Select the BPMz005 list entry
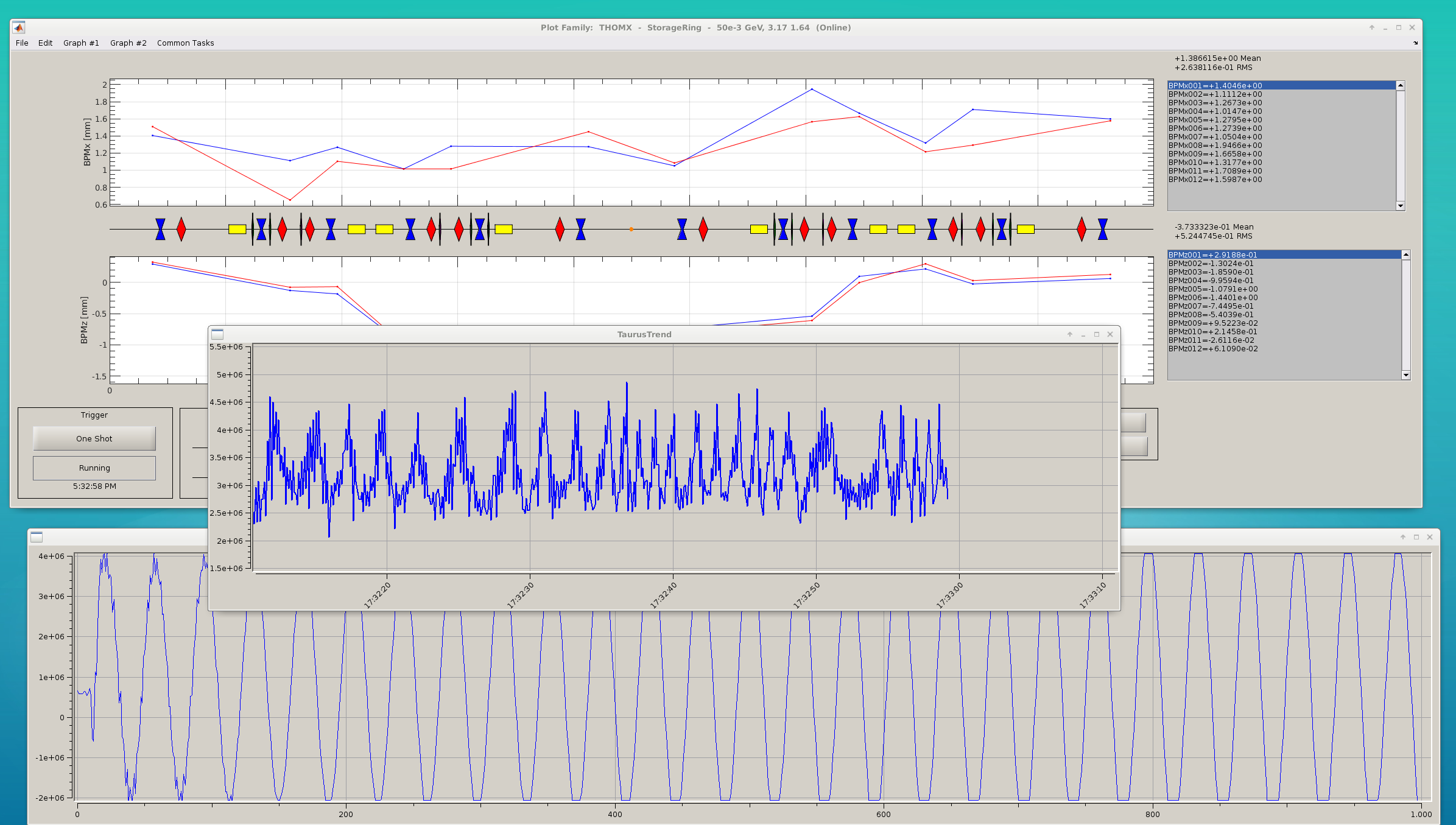 point(1212,289)
